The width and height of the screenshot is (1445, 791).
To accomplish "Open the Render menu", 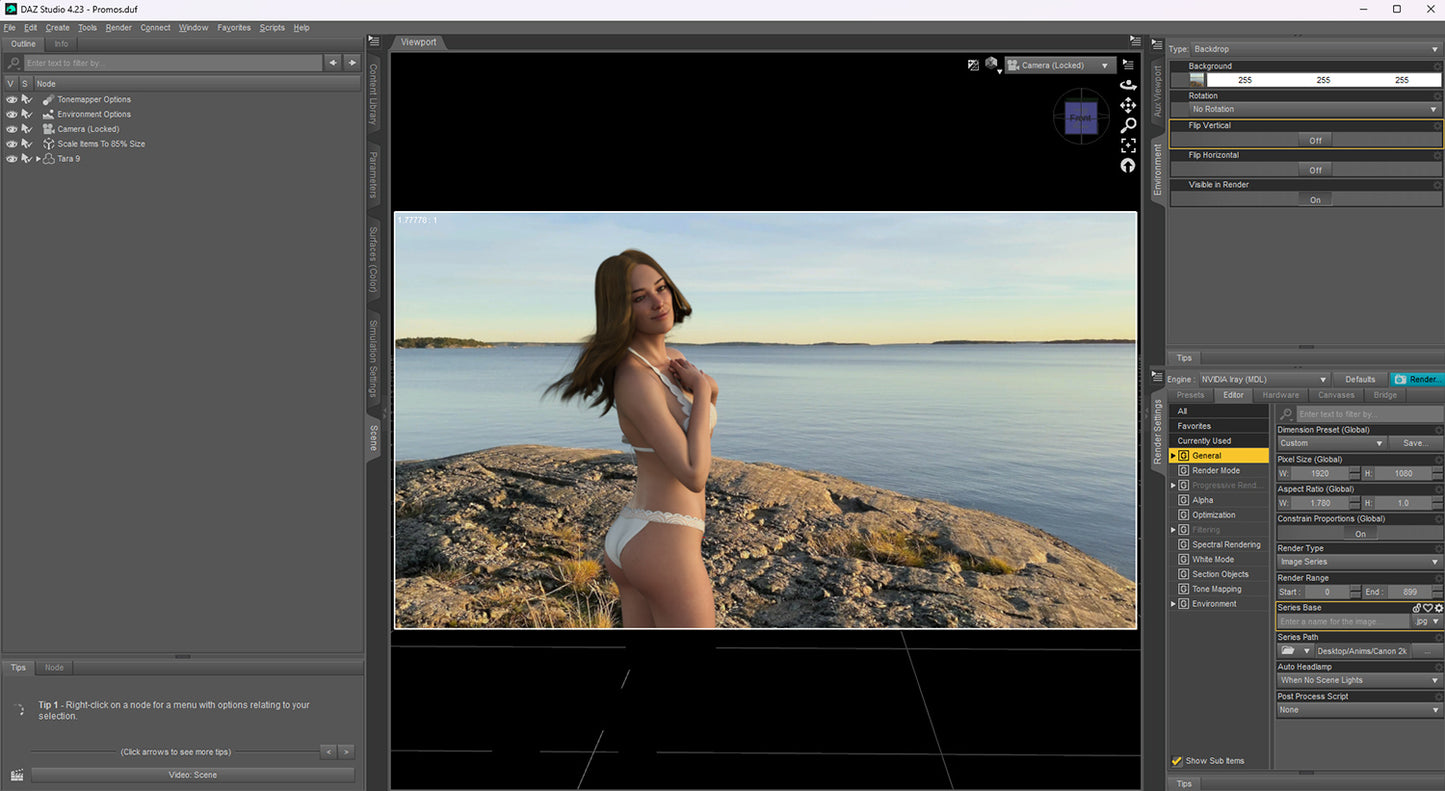I will 118,28.
